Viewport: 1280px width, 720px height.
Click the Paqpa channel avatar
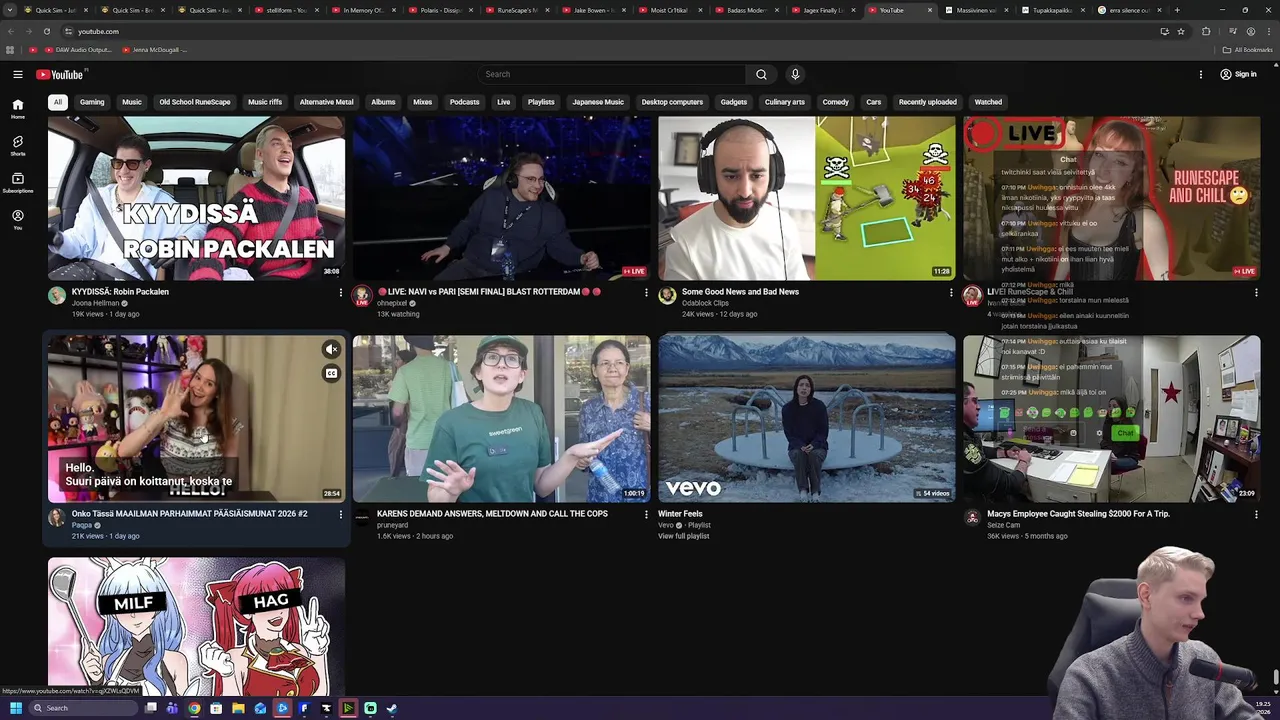pyautogui.click(x=57, y=517)
